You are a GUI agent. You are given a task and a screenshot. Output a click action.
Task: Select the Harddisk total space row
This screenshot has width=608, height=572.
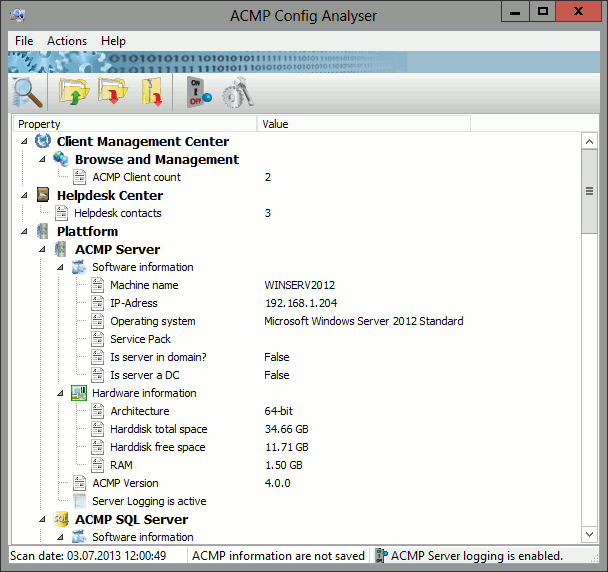159,429
